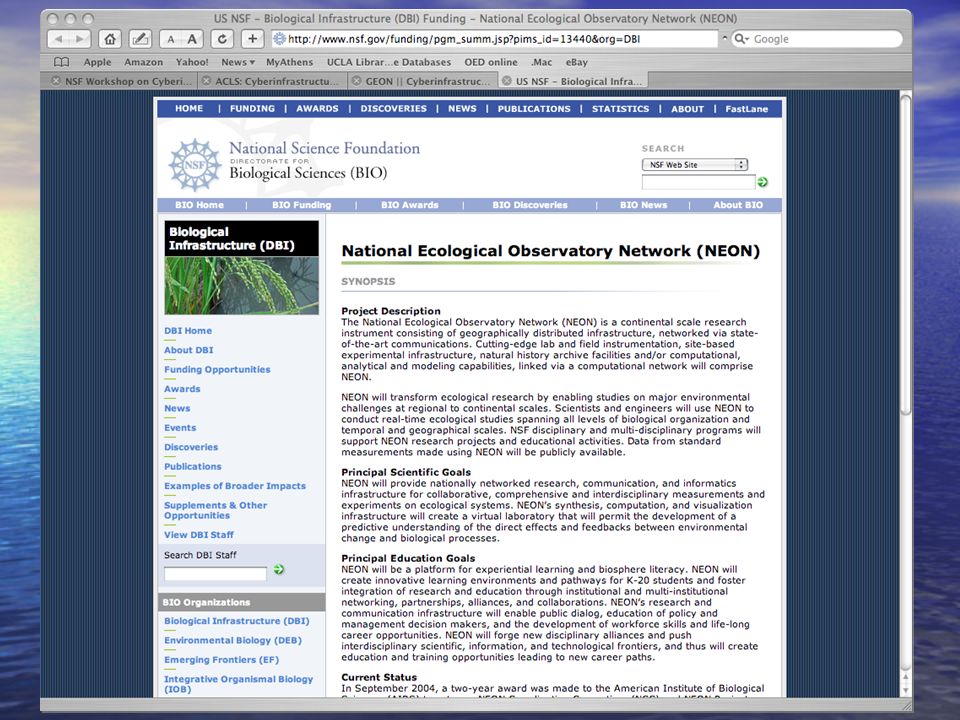Screen dimensions: 960x720
Task: Open the FUNDING menu item
Action: (252, 108)
